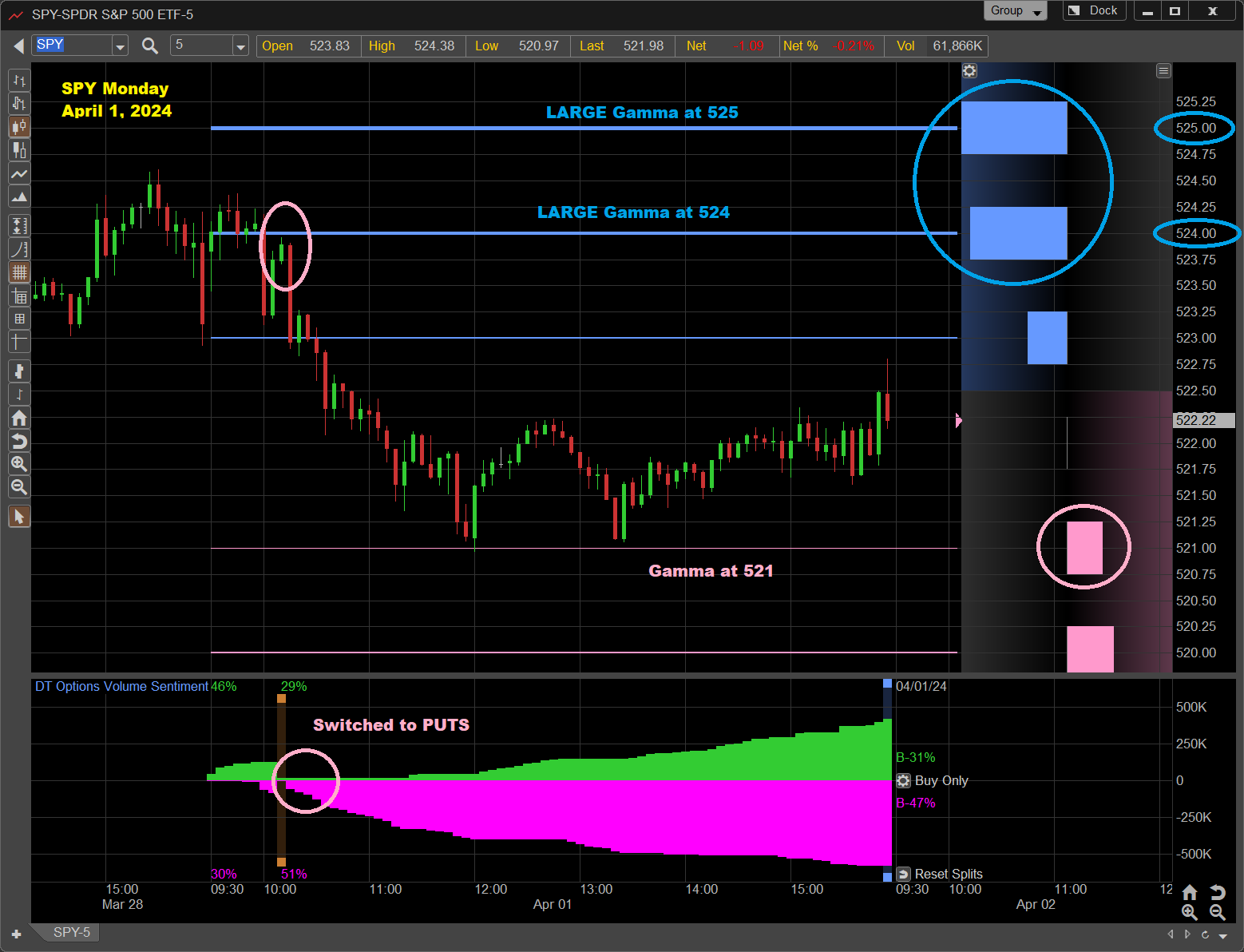This screenshot has height=952, width=1244.
Task: Click the small grid layout icon
Action: click(x=19, y=319)
